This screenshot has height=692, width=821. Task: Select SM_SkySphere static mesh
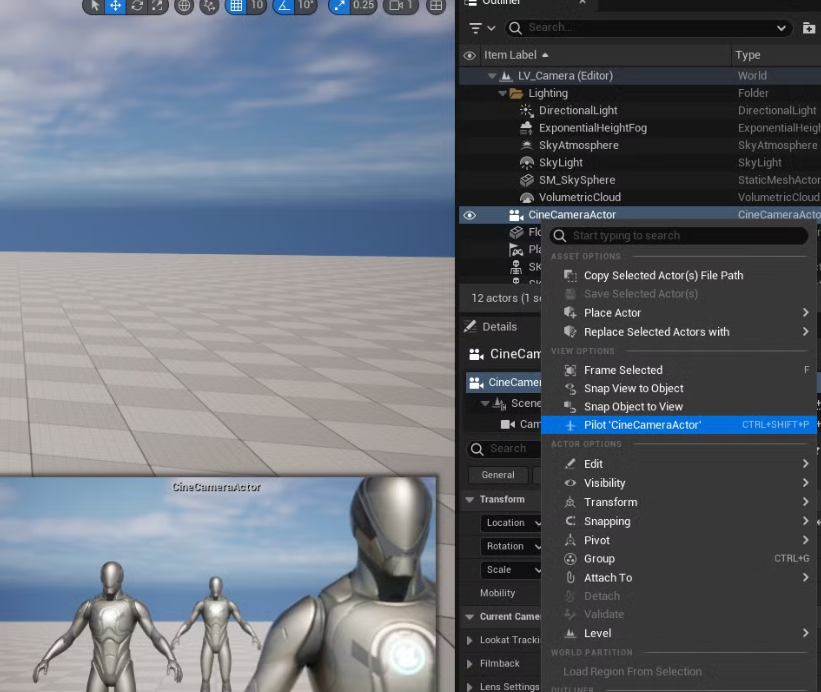pos(577,180)
